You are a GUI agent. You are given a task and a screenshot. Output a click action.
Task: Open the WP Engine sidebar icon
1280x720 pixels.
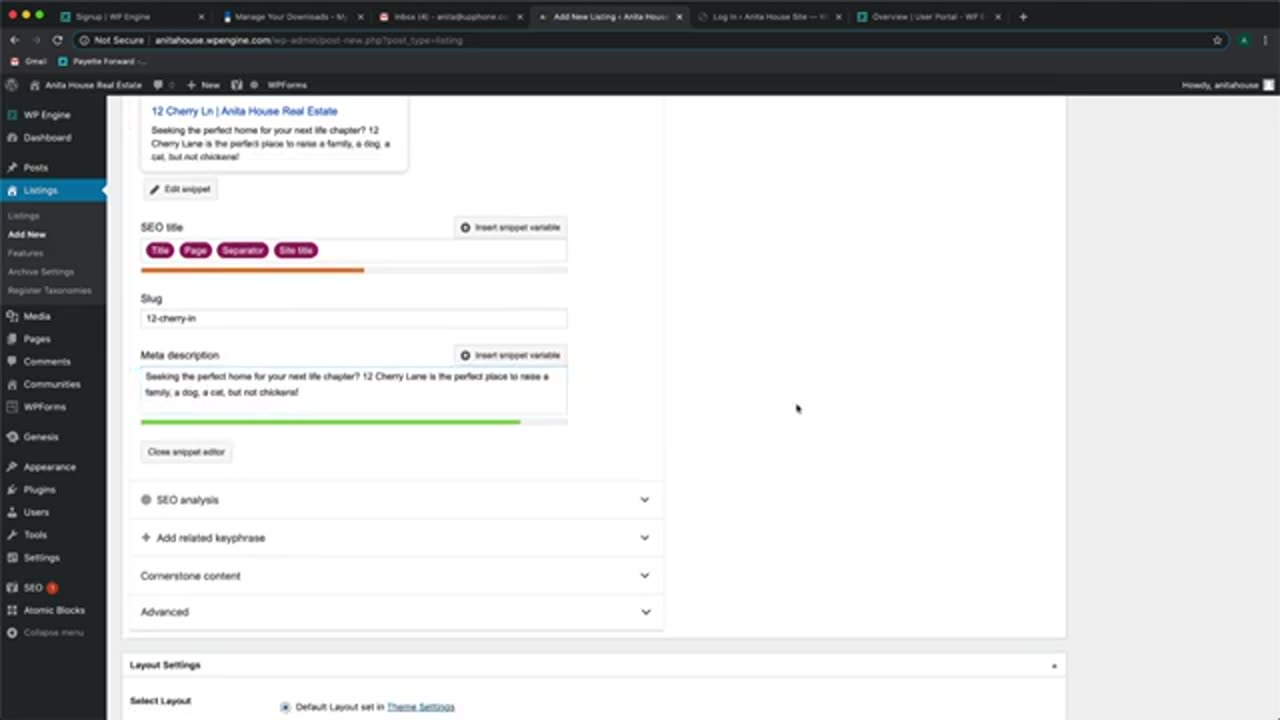coord(12,115)
